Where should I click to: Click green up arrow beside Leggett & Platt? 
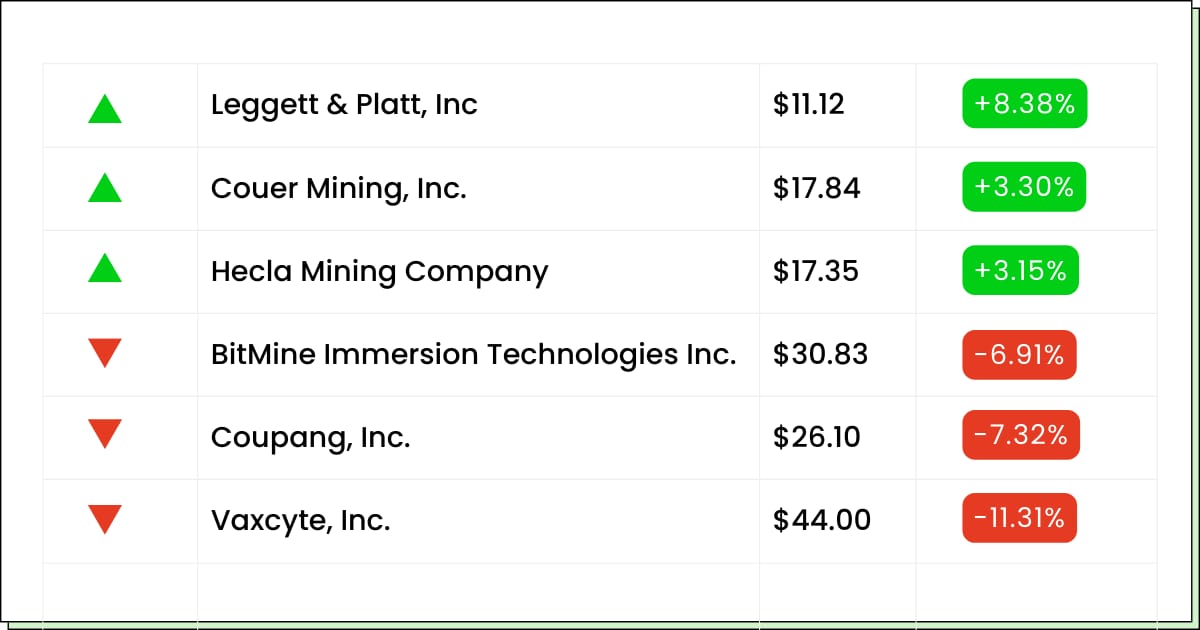coord(105,108)
